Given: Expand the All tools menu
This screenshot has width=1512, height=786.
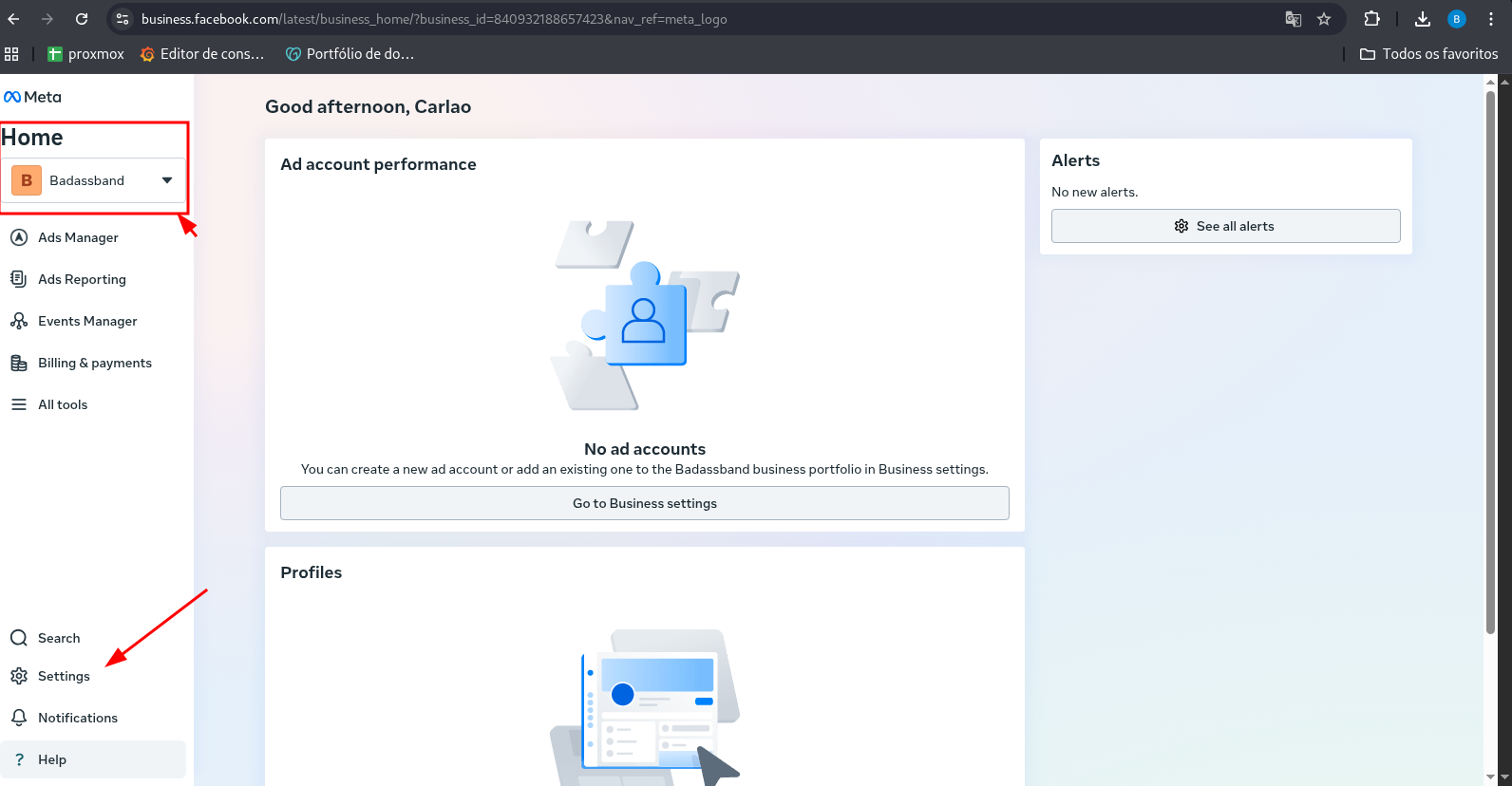Looking at the screenshot, I should (x=63, y=404).
